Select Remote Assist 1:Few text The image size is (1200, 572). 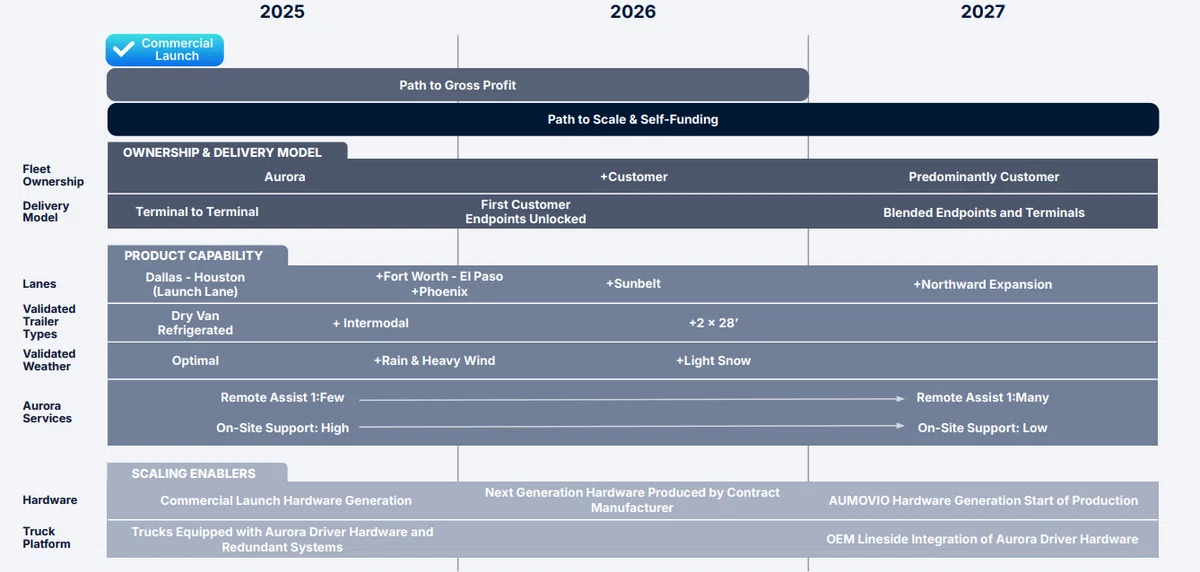(x=282, y=398)
